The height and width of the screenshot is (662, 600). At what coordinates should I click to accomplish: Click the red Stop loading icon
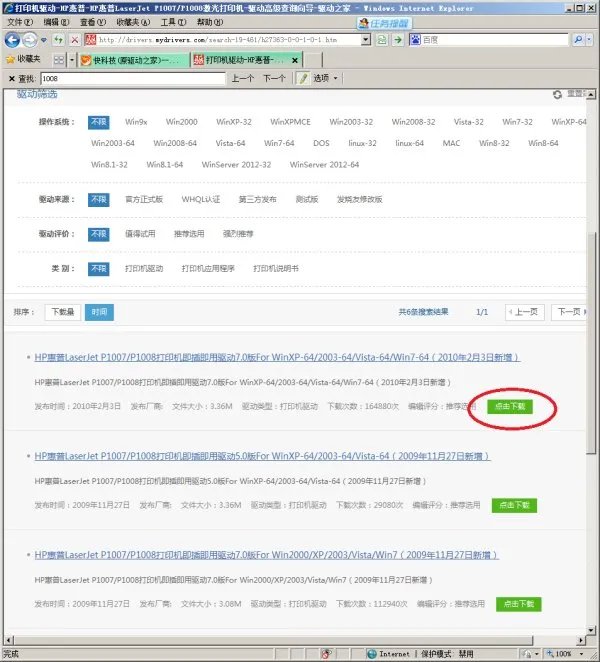click(x=75, y=40)
